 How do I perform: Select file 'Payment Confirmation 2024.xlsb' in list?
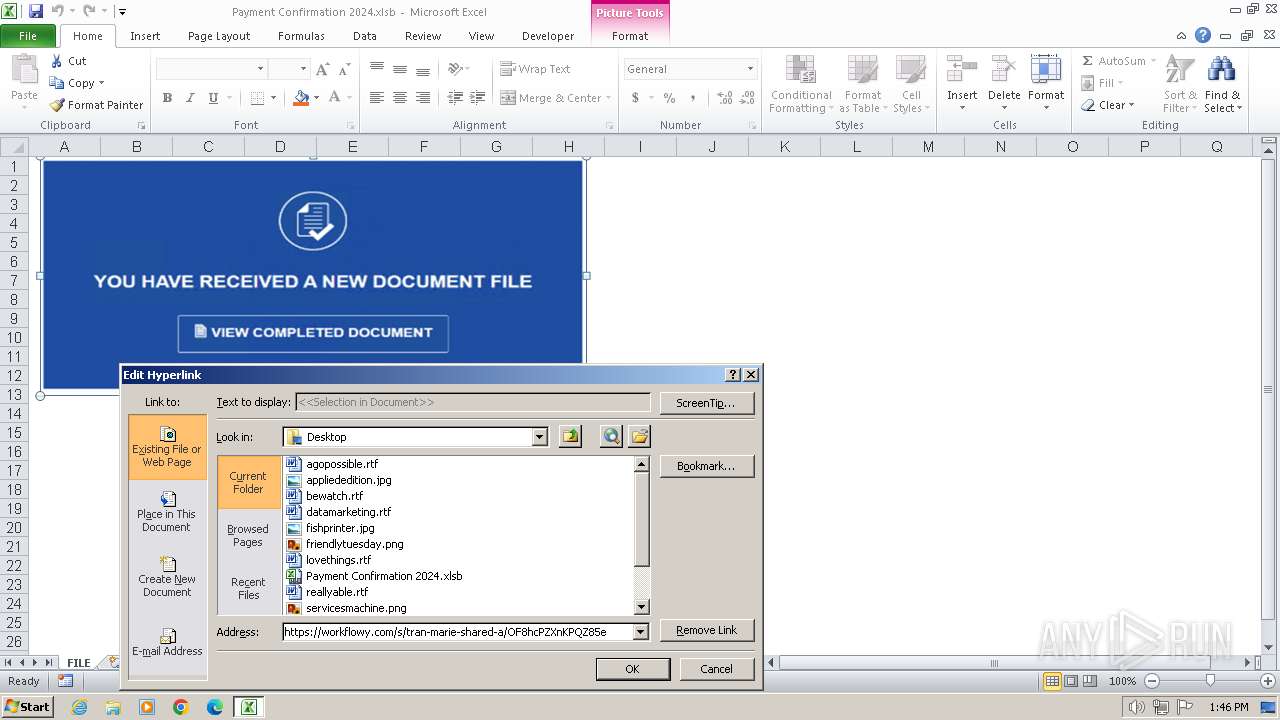click(x=384, y=576)
